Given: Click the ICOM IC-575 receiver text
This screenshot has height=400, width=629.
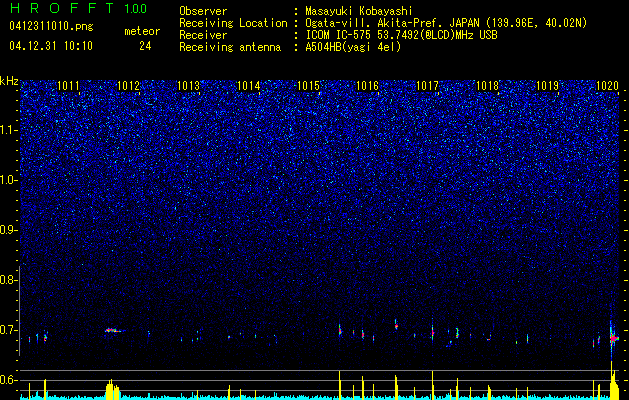Looking at the screenshot, I should (401, 35).
